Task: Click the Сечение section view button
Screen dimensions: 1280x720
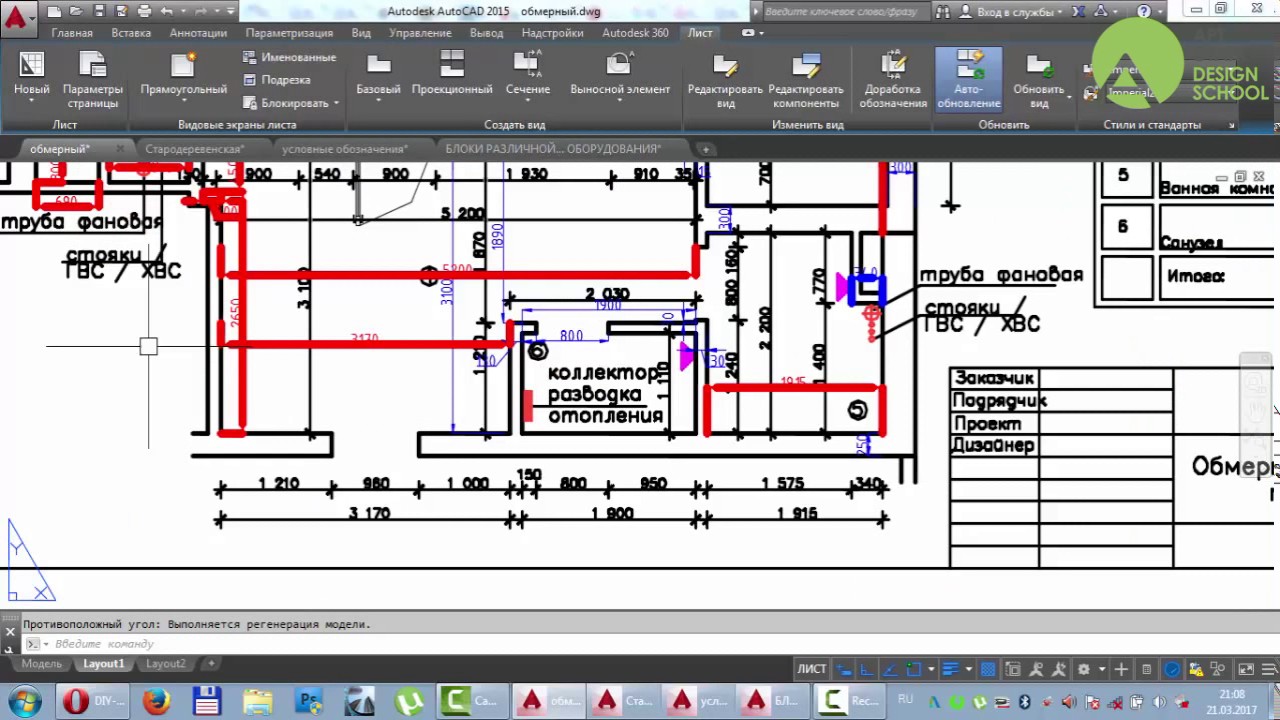Action: [x=527, y=77]
